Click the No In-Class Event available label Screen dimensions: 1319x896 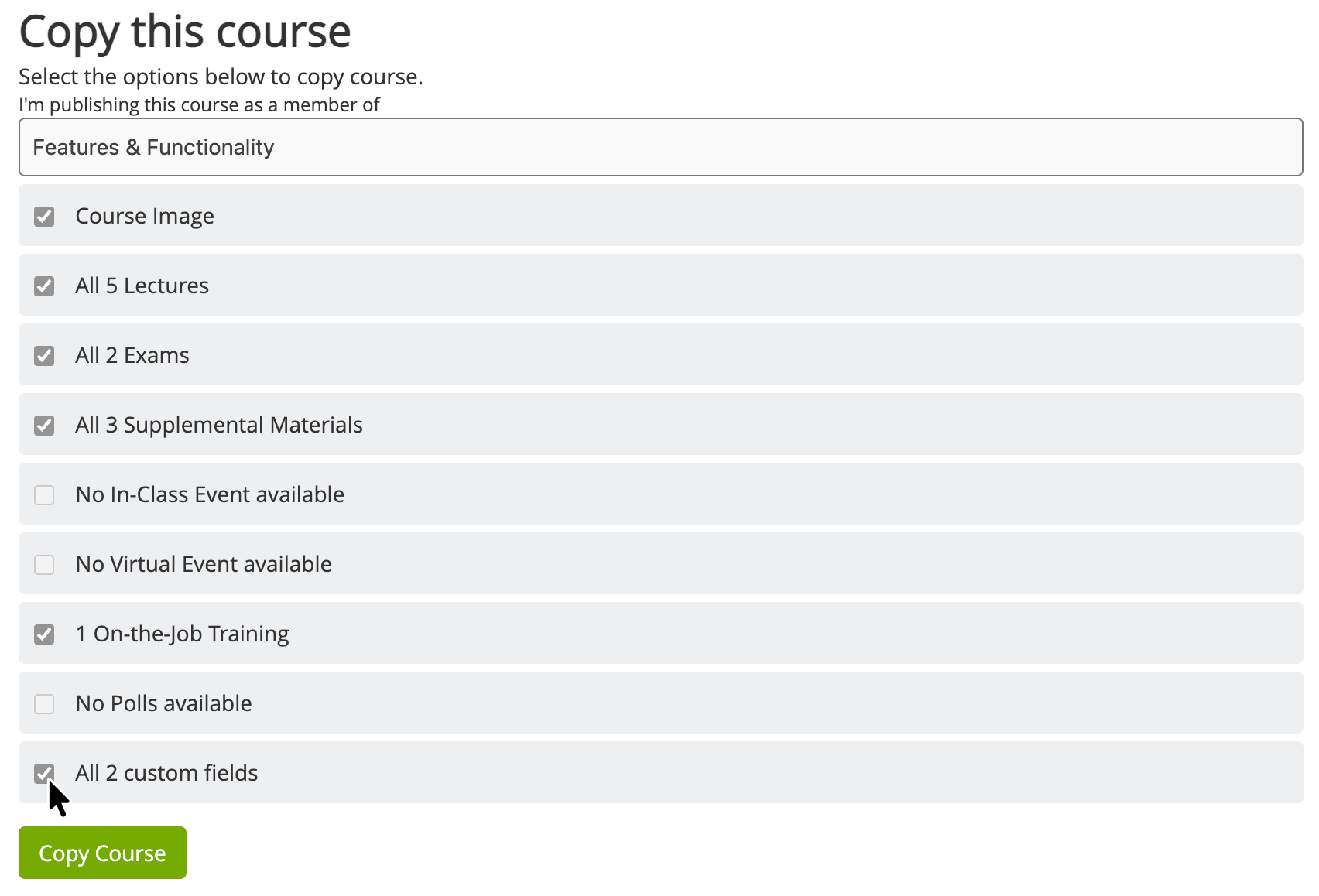click(x=210, y=495)
